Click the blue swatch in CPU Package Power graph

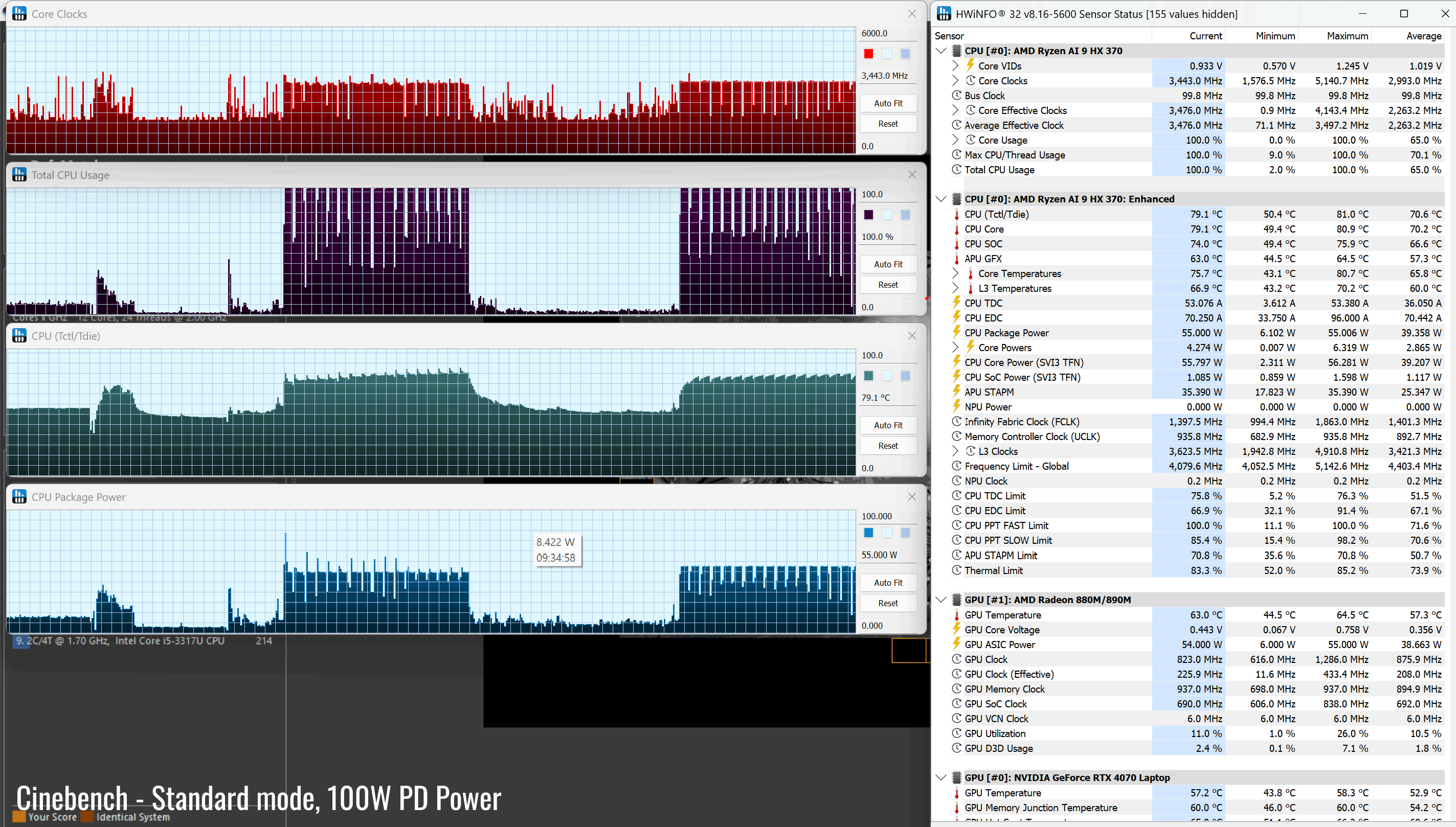point(868,533)
